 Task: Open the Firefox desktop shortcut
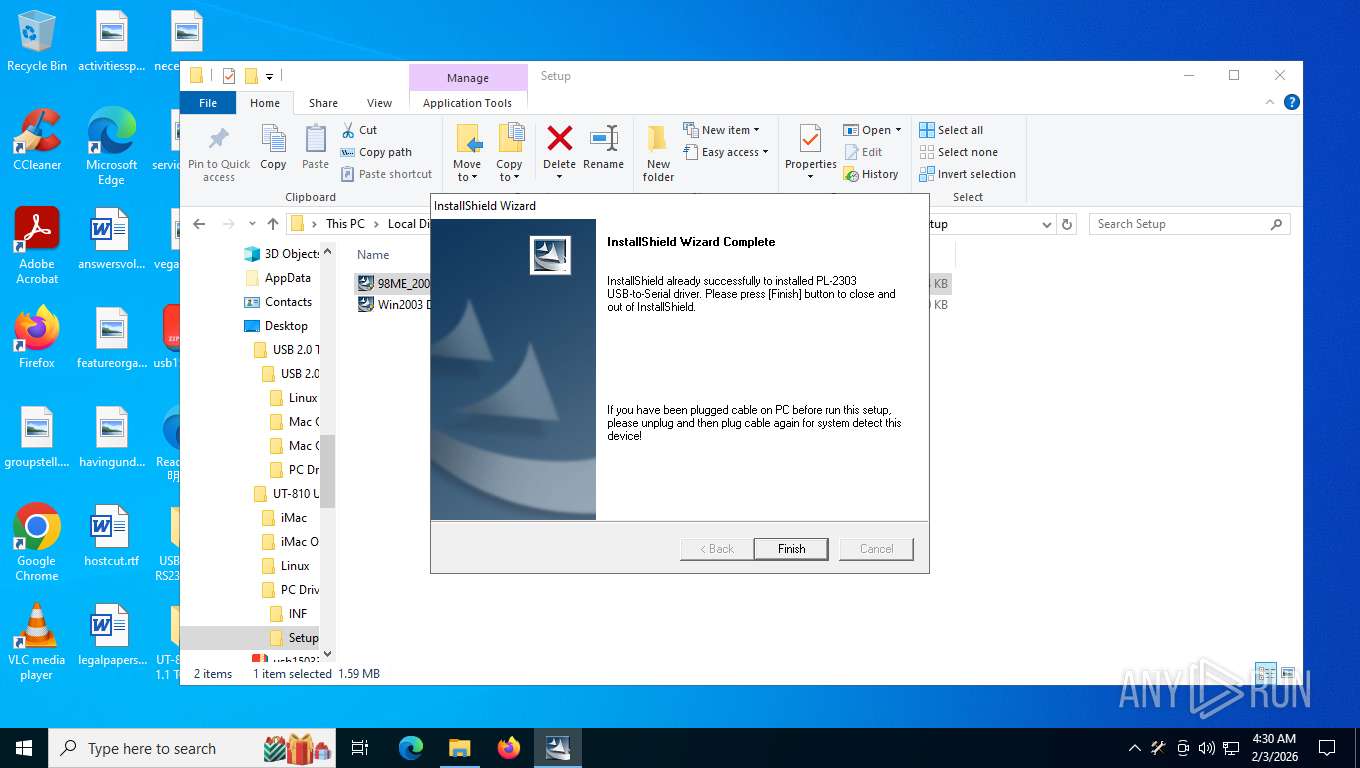[x=37, y=338]
